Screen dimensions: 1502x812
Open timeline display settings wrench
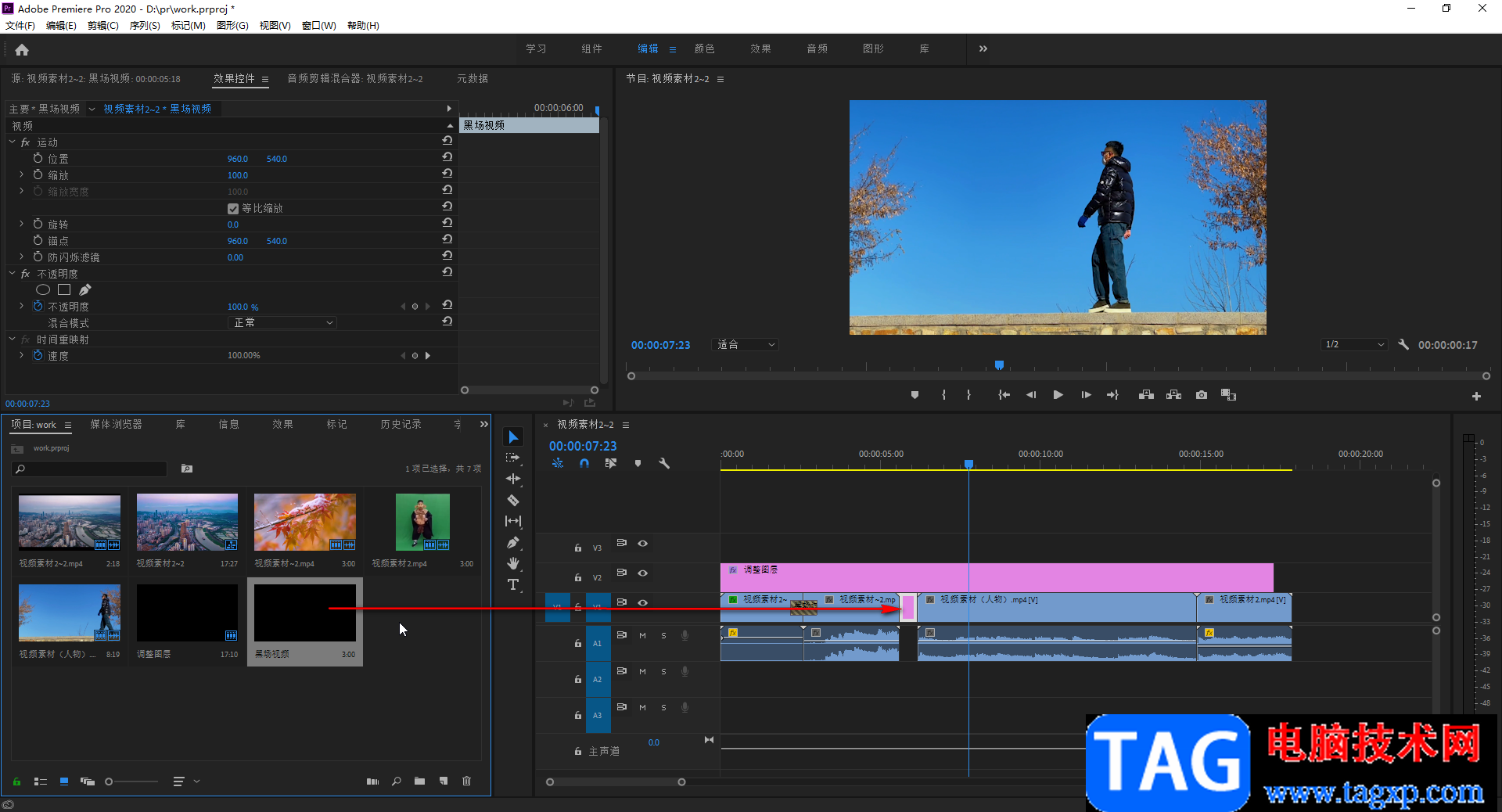click(x=664, y=463)
